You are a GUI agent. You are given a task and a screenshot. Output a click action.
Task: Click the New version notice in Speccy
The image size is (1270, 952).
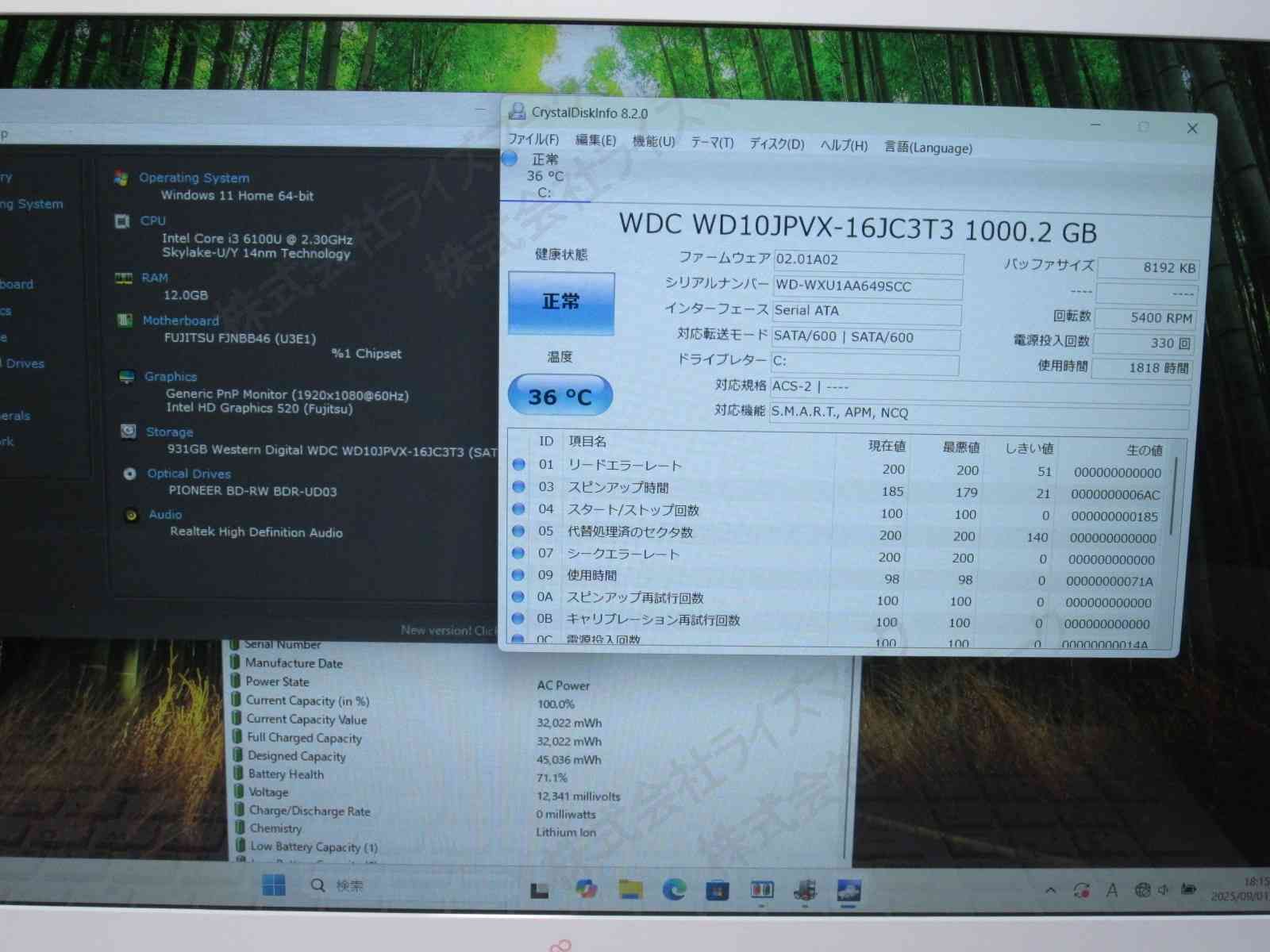tap(448, 631)
